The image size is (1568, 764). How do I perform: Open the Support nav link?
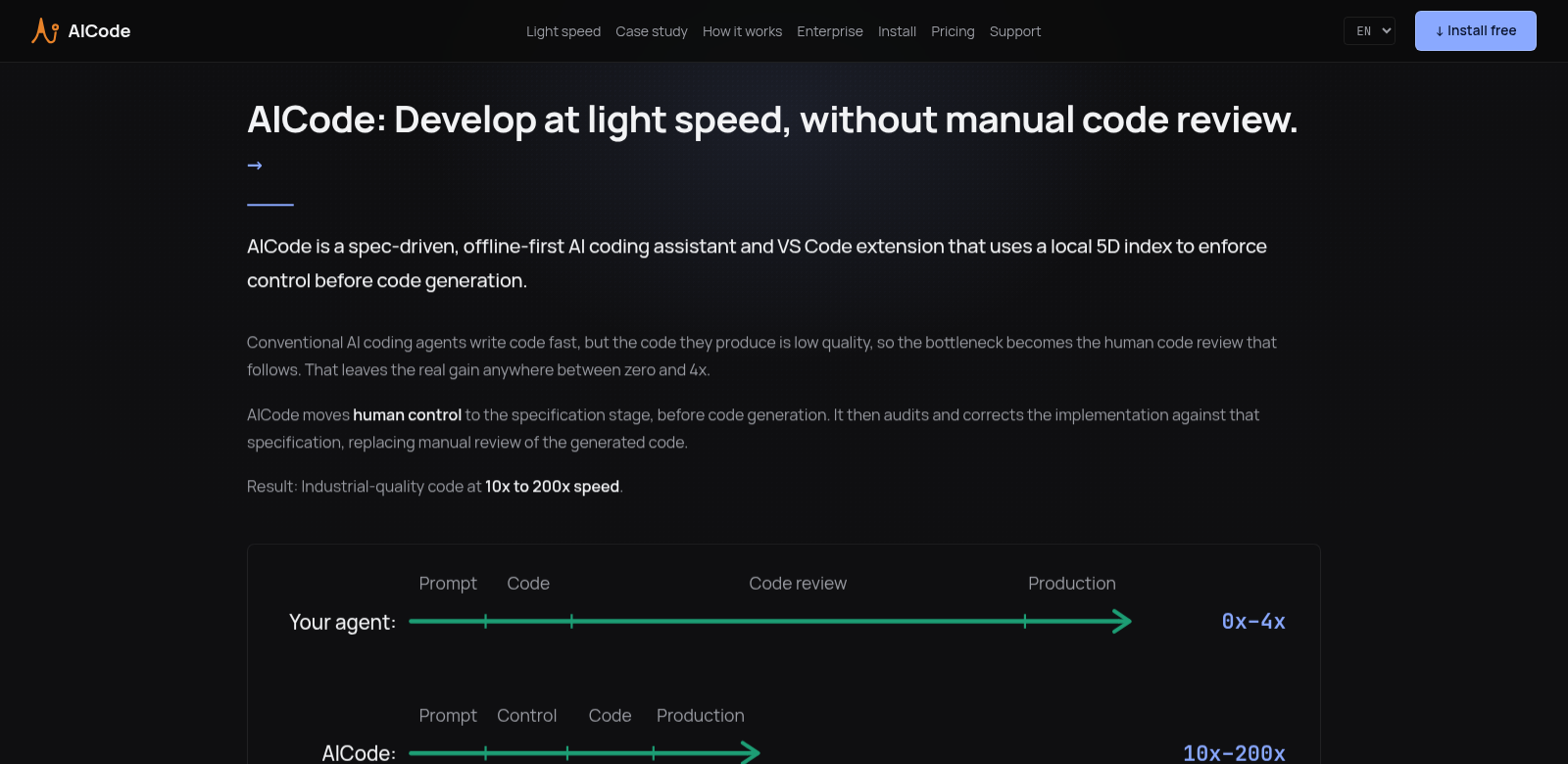(1015, 31)
